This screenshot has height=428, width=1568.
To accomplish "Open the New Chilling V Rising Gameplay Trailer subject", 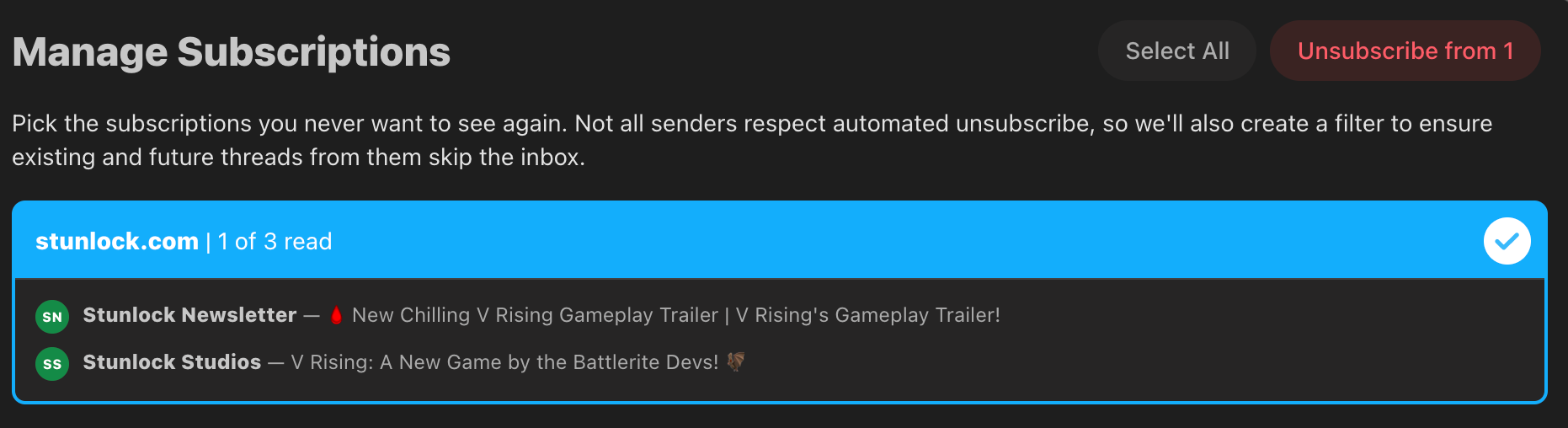I will point(535,315).
